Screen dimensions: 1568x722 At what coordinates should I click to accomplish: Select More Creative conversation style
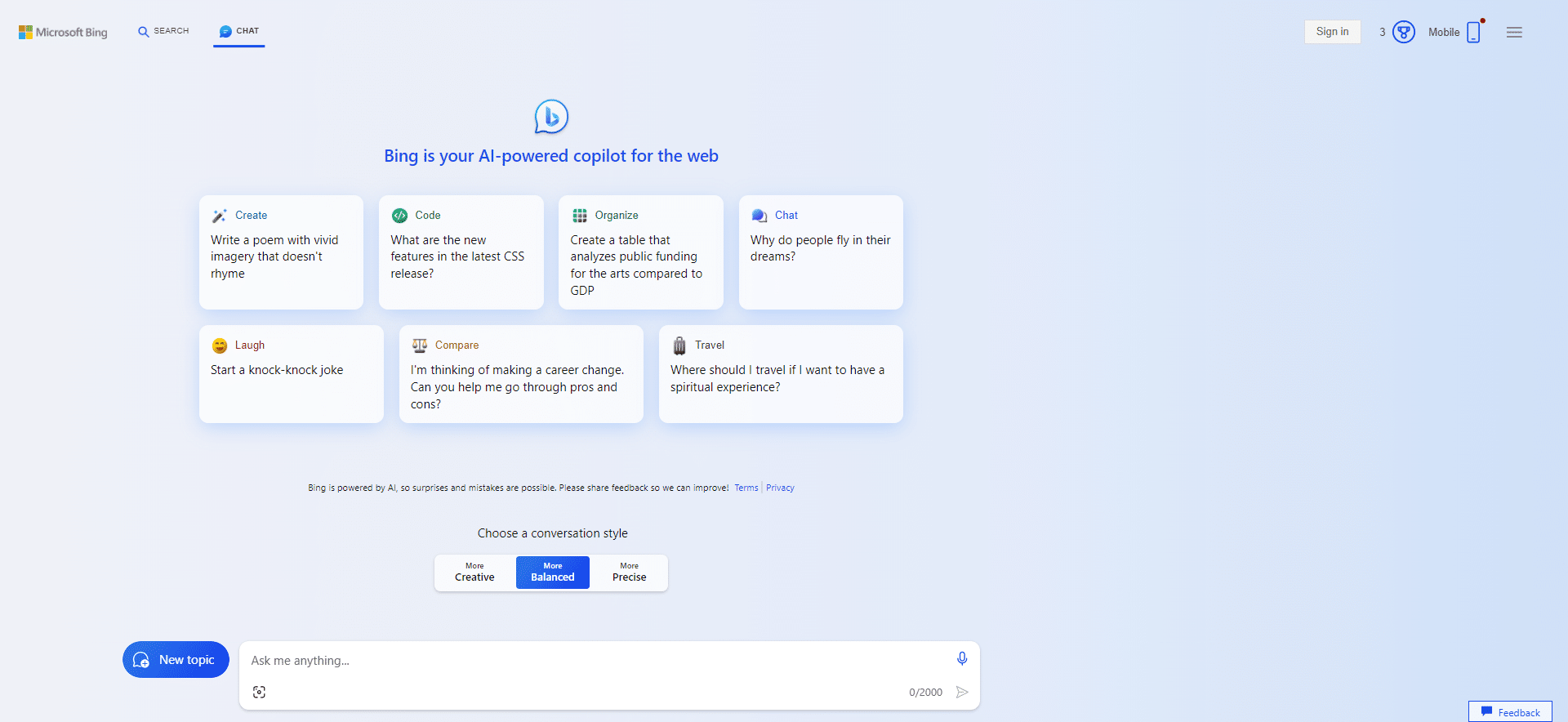coord(474,573)
